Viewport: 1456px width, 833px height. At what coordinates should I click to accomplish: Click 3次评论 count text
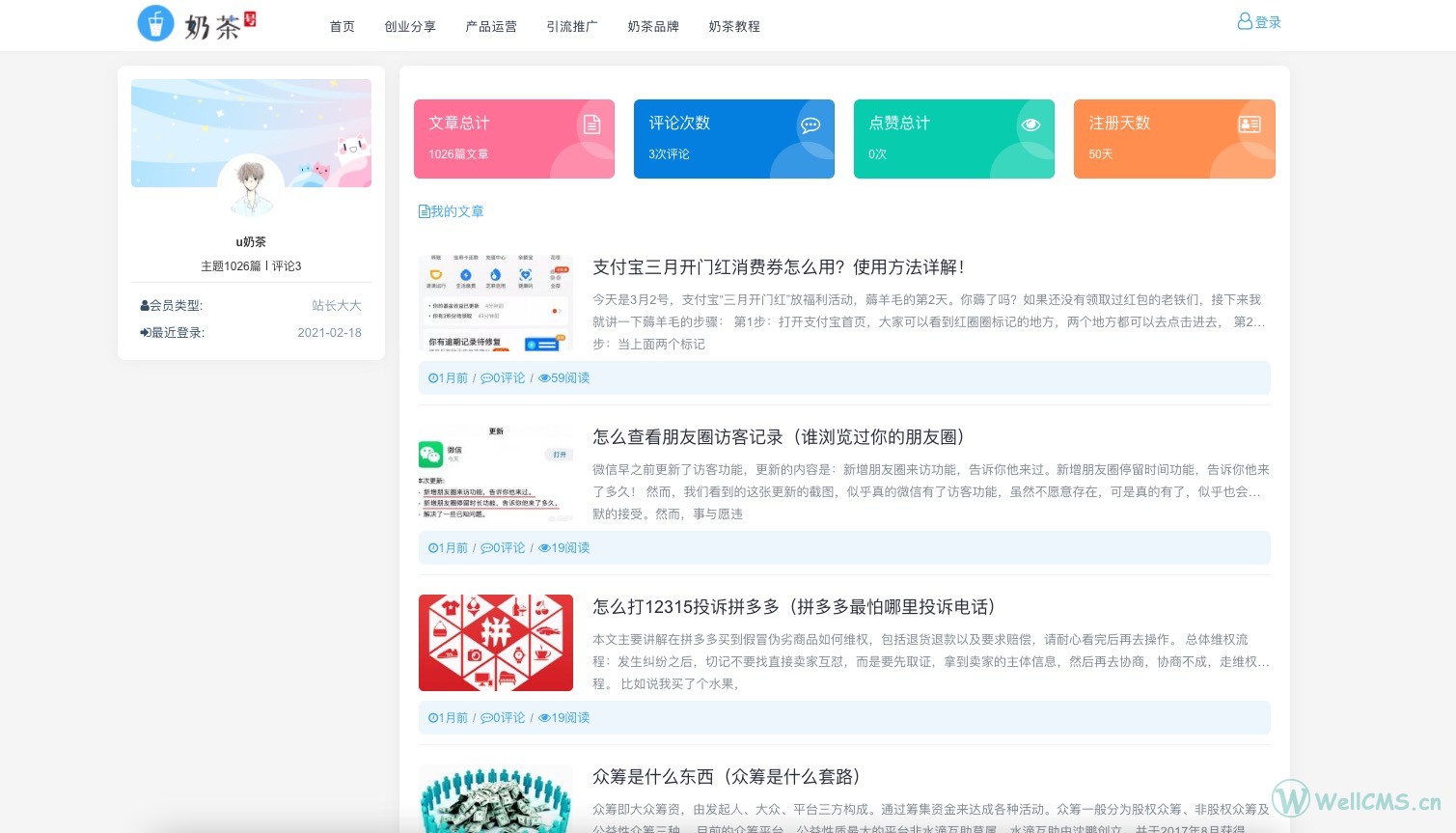tap(669, 154)
